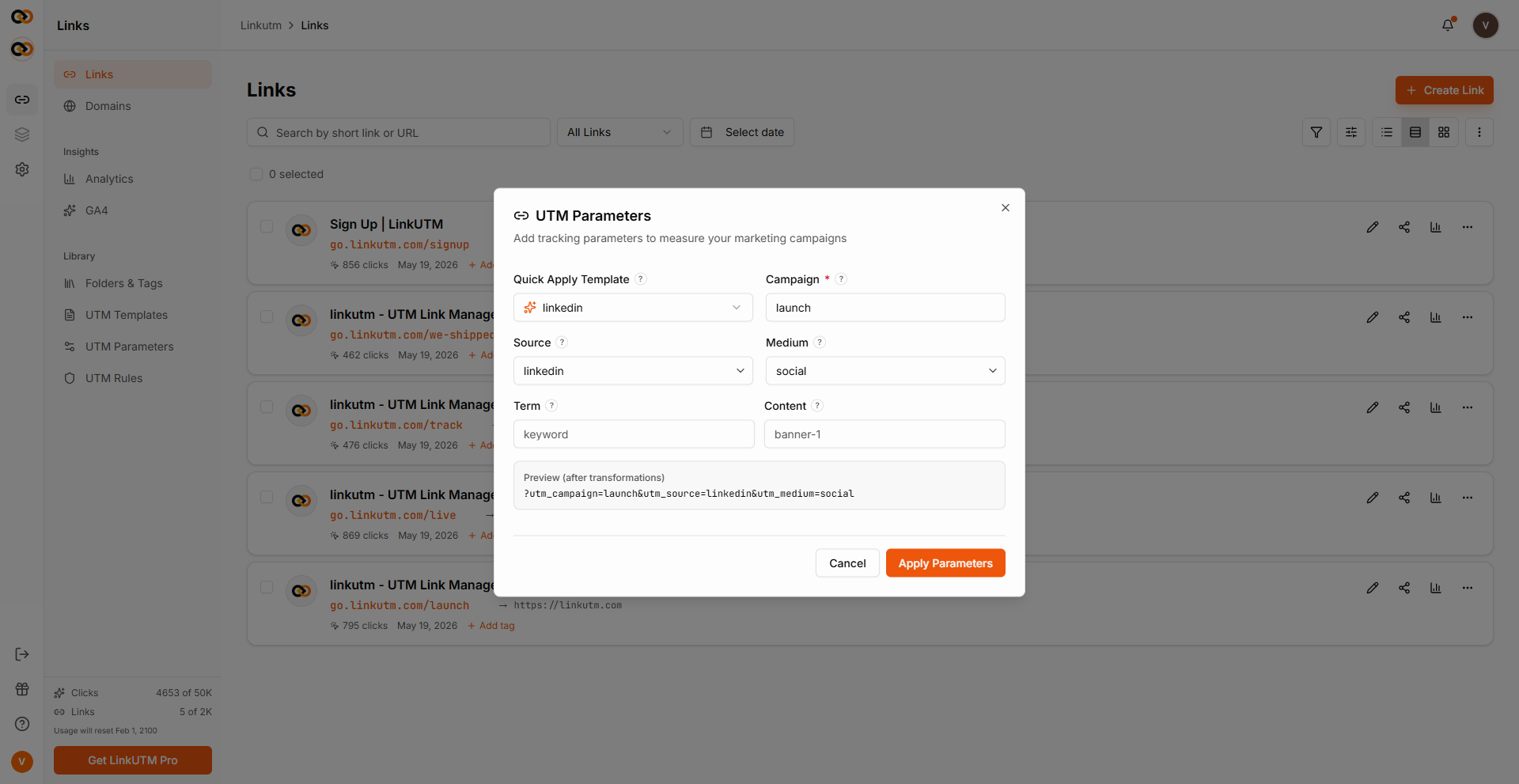Click the Campaign input field

pos(885,308)
